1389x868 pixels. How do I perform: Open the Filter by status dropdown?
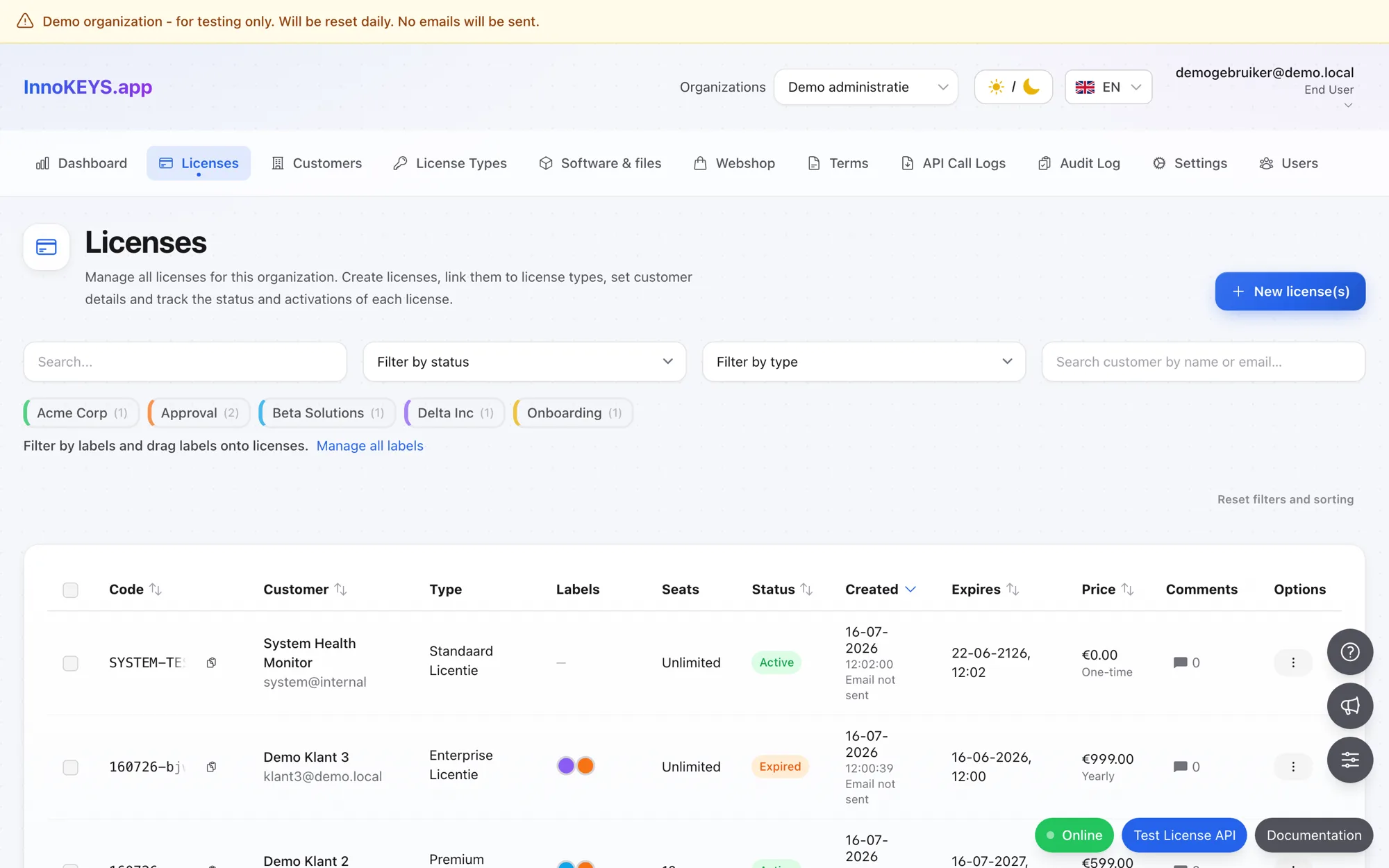point(524,362)
